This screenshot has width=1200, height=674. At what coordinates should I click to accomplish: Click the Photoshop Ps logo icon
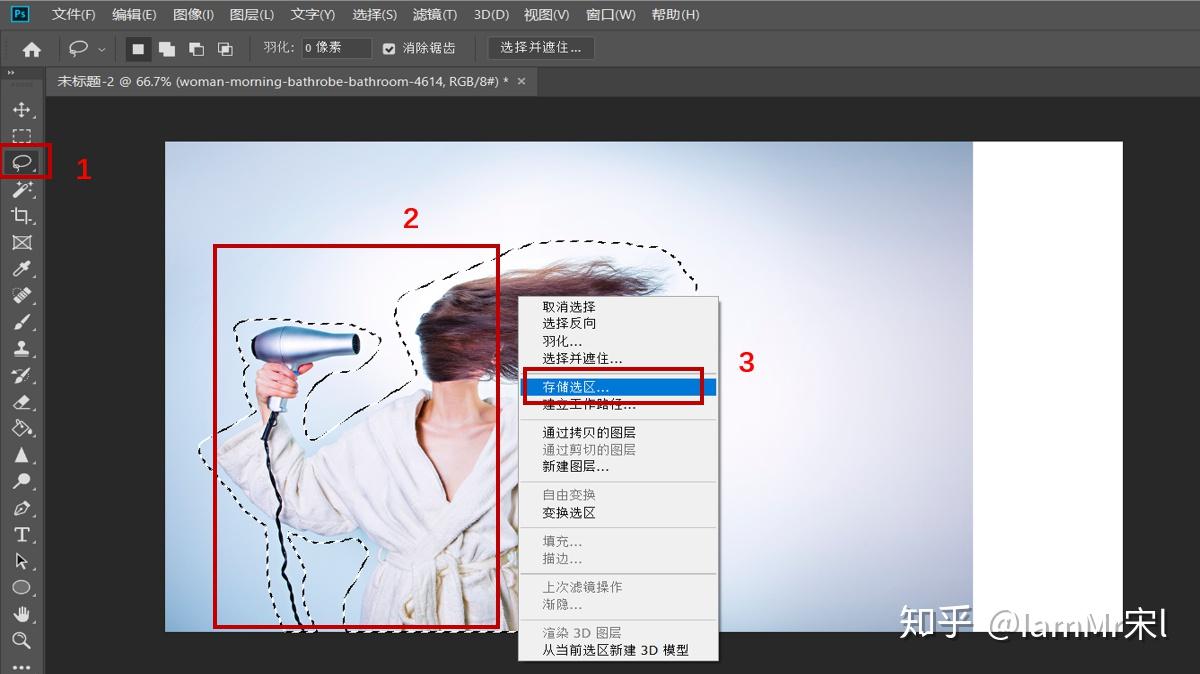point(21,14)
